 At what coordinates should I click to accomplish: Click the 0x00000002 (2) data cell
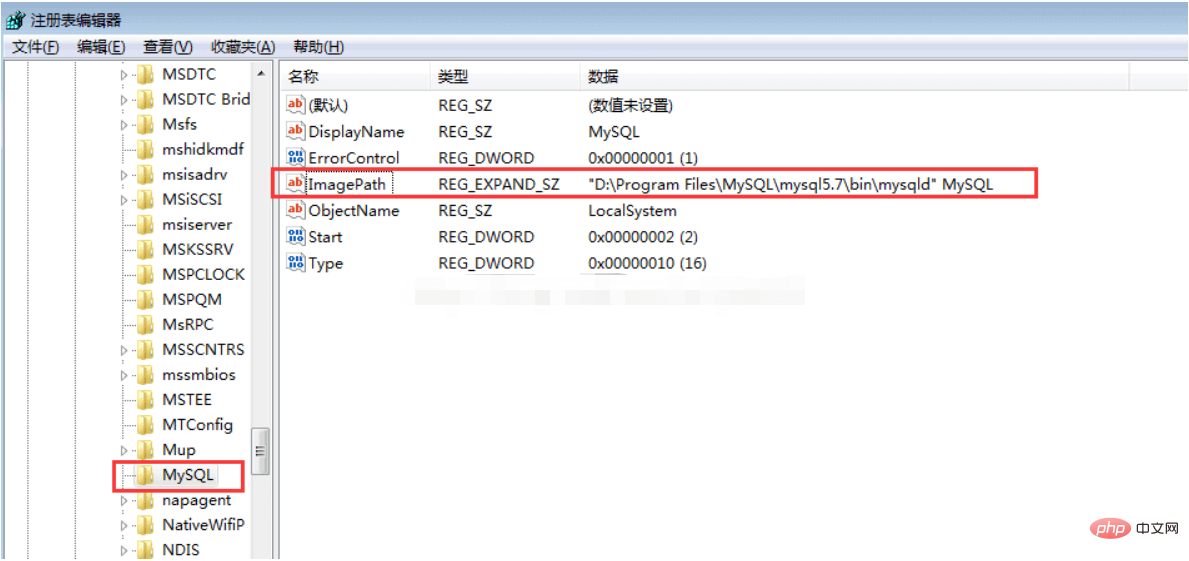click(642, 237)
